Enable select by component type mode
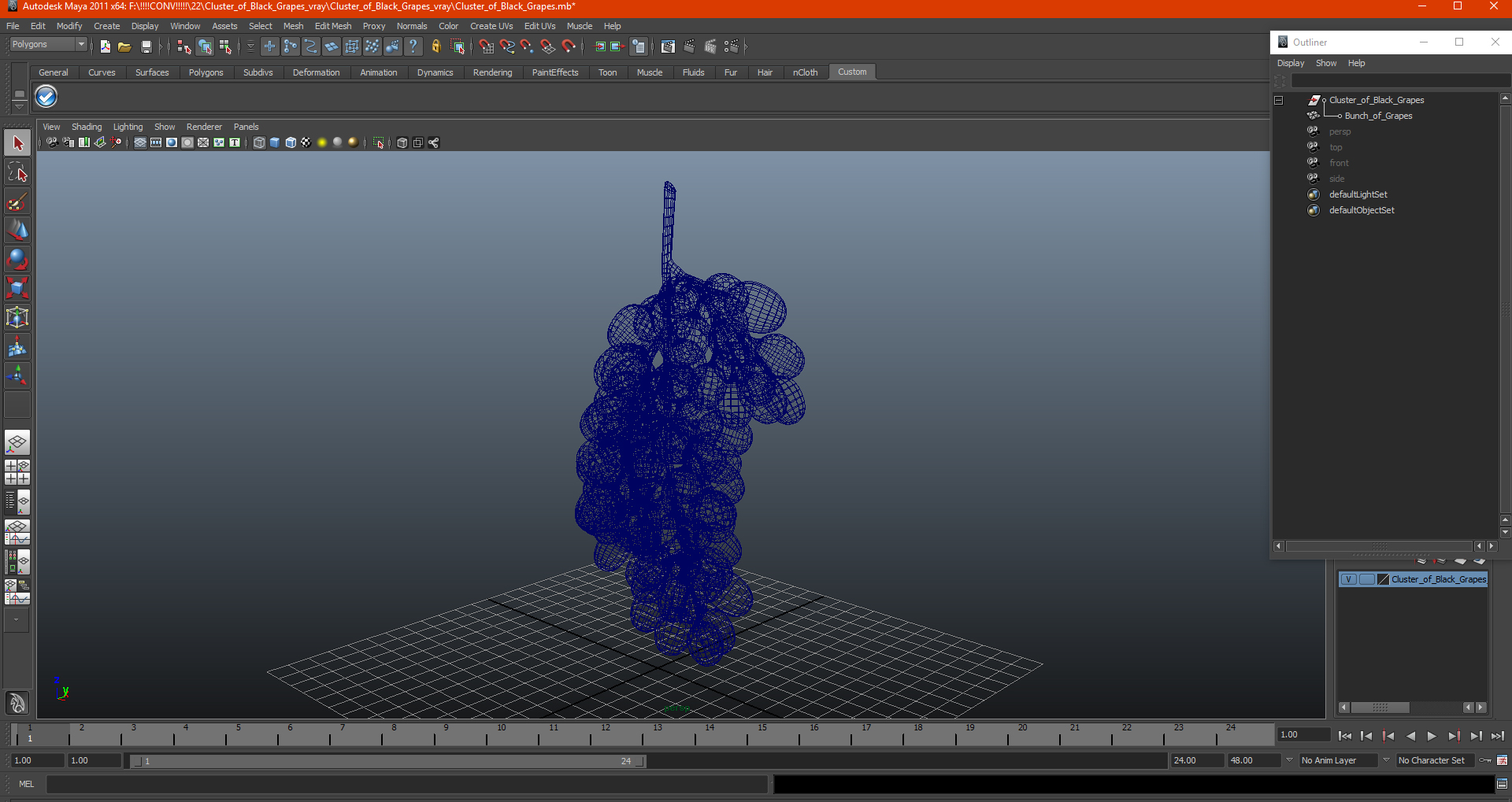The image size is (1512, 802). (226, 47)
